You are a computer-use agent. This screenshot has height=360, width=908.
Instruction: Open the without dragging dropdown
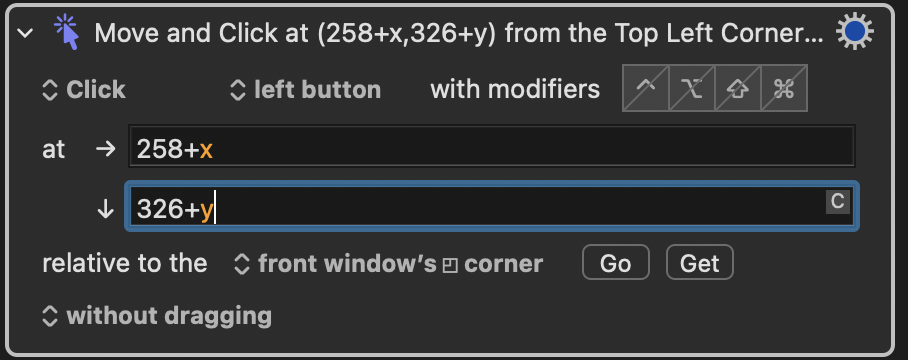click(x=156, y=316)
